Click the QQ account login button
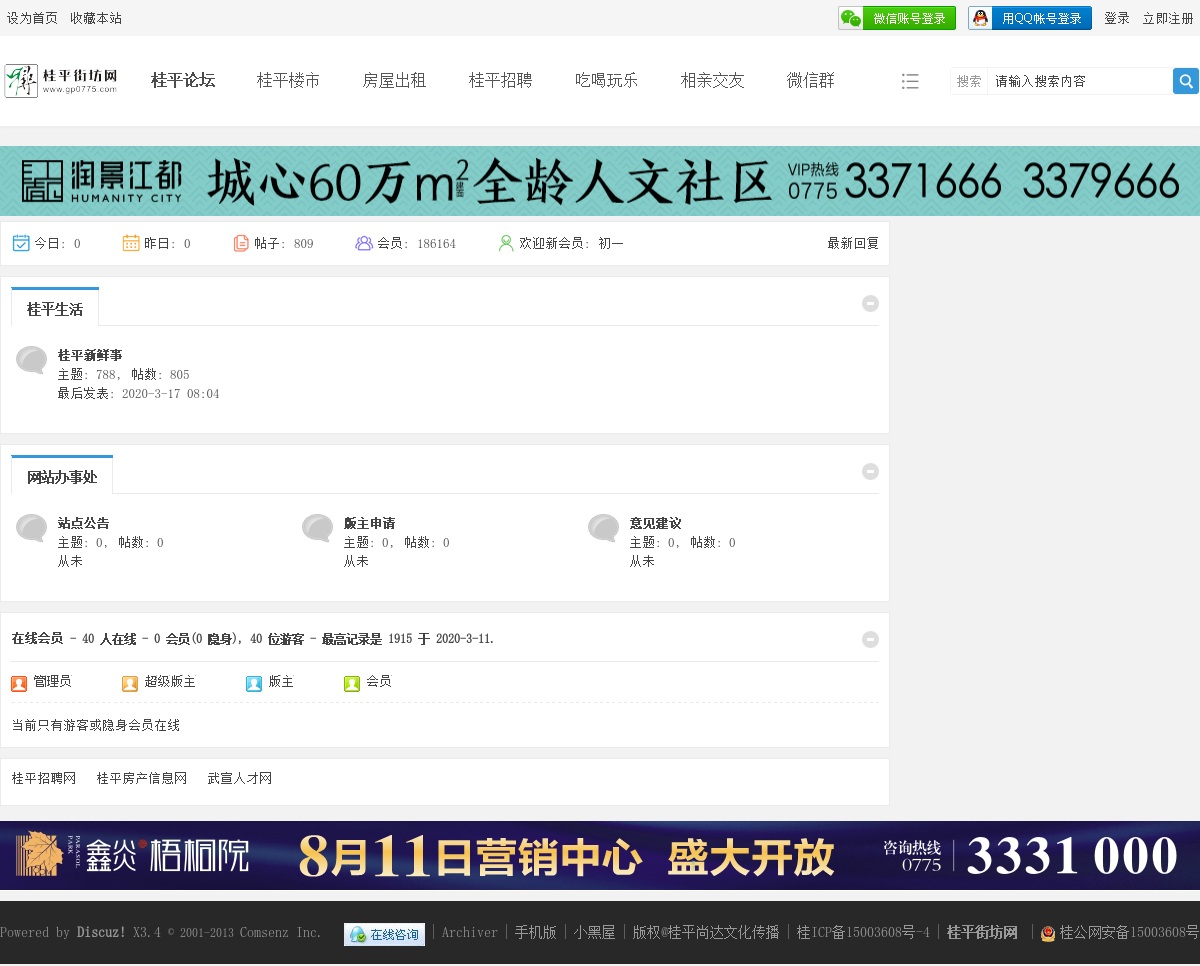 point(1029,18)
